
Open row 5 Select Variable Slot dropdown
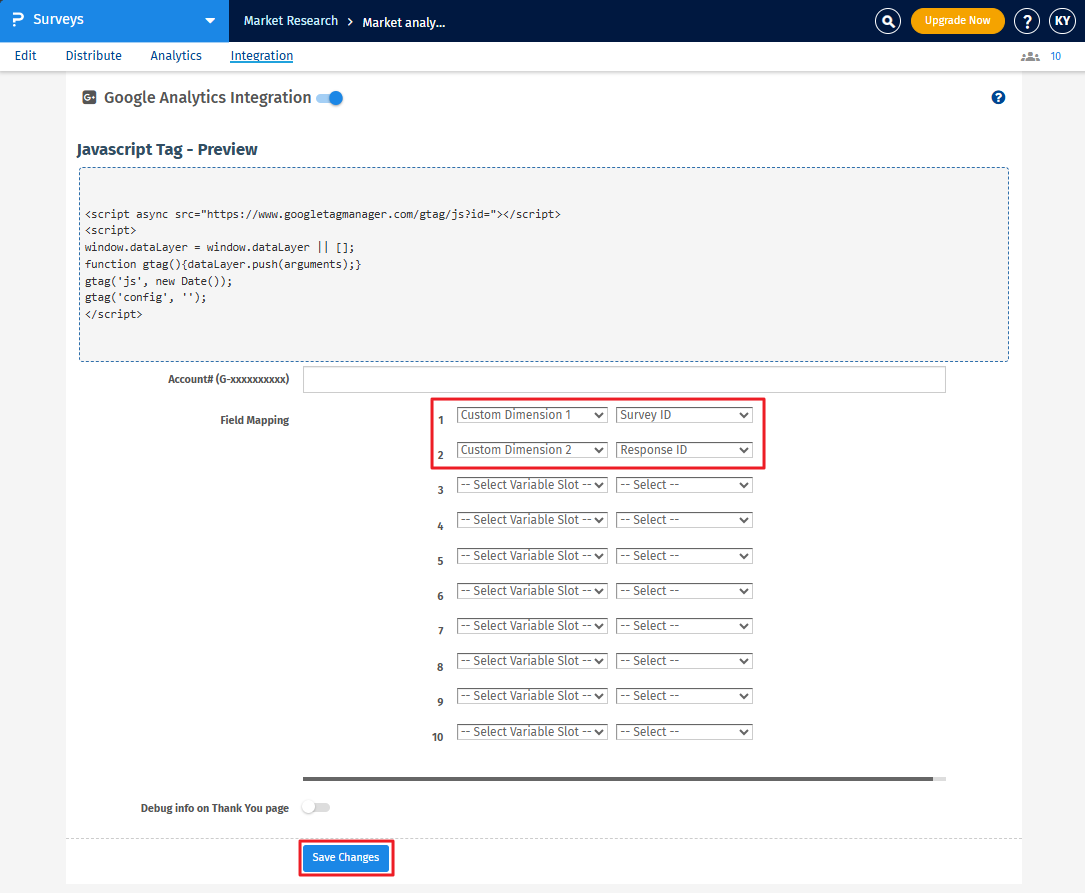click(532, 556)
